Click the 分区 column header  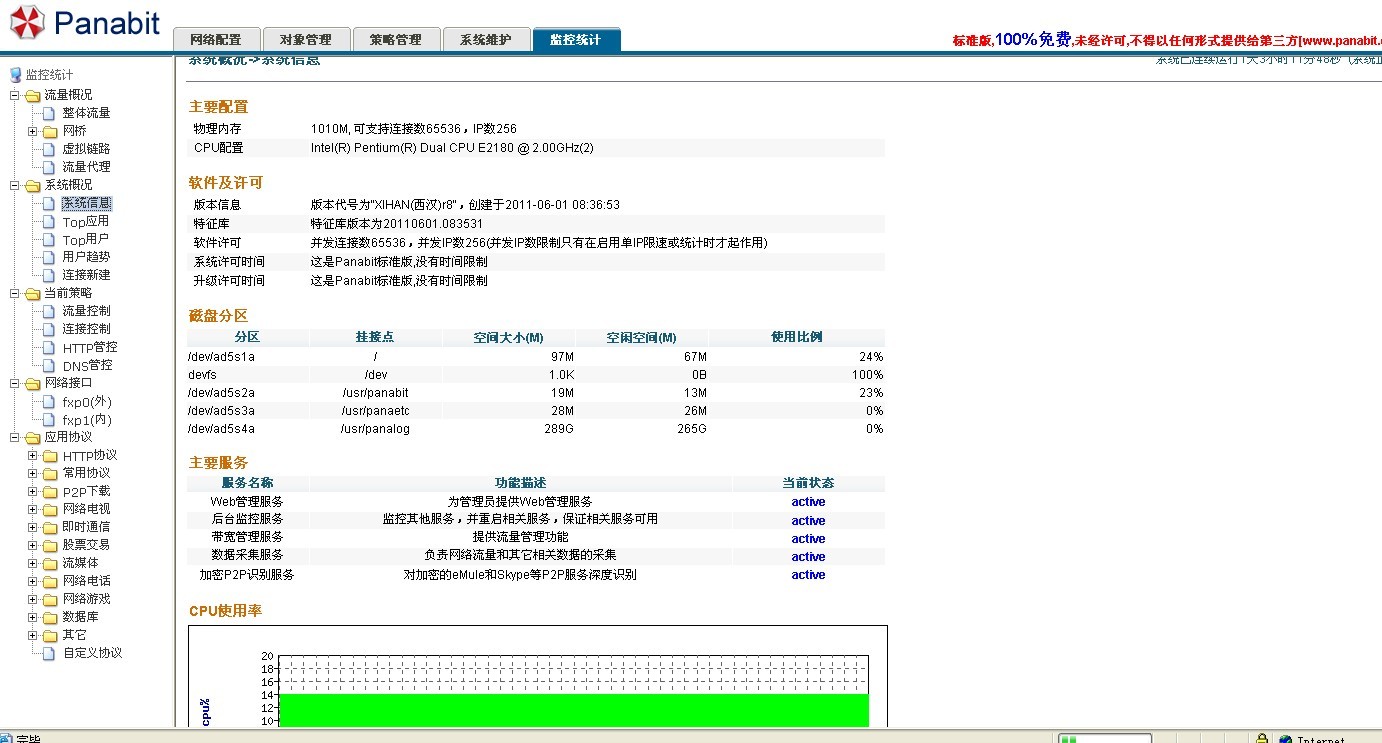click(247, 338)
